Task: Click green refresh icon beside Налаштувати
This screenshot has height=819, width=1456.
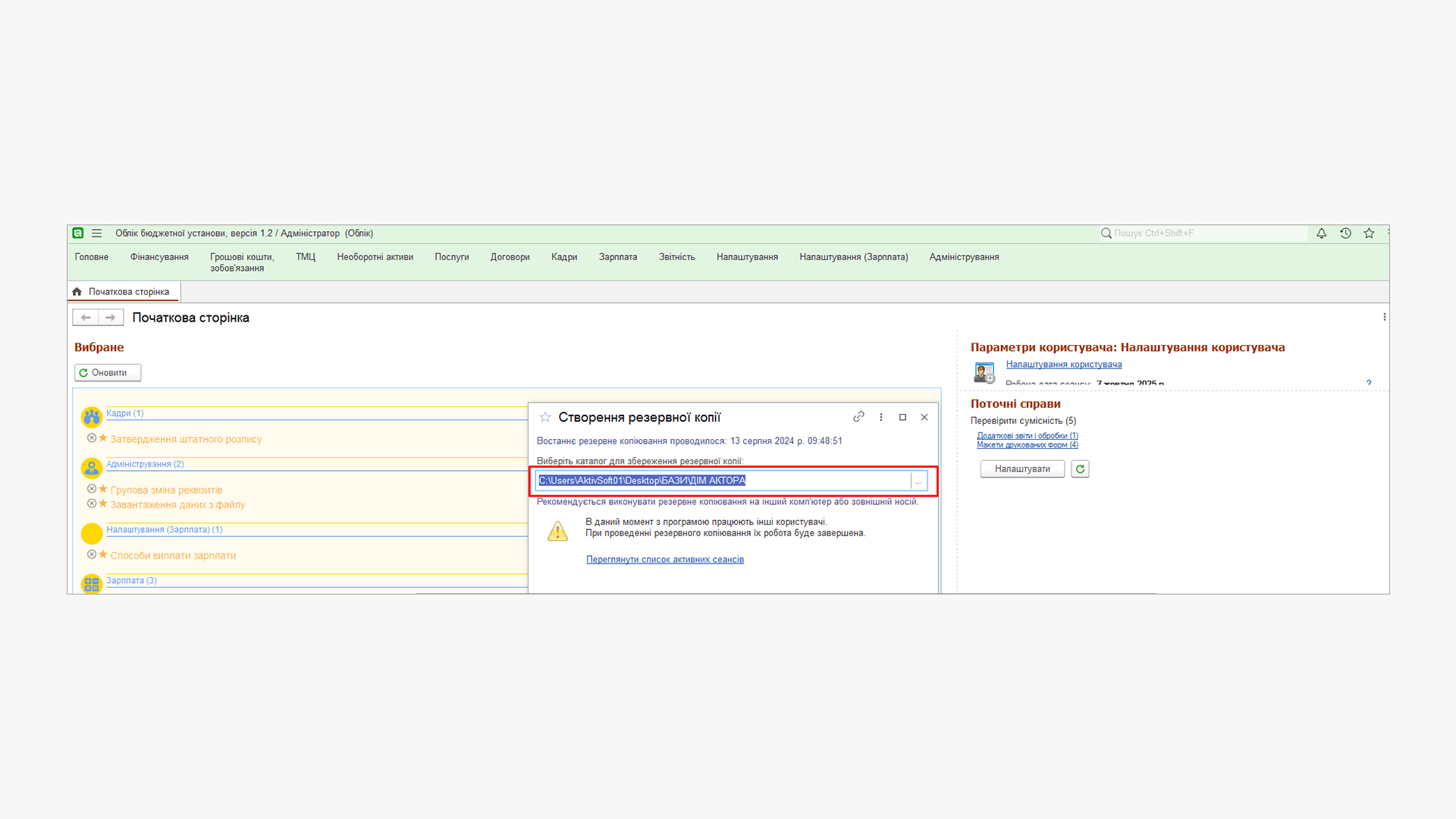Action: pyautogui.click(x=1080, y=469)
